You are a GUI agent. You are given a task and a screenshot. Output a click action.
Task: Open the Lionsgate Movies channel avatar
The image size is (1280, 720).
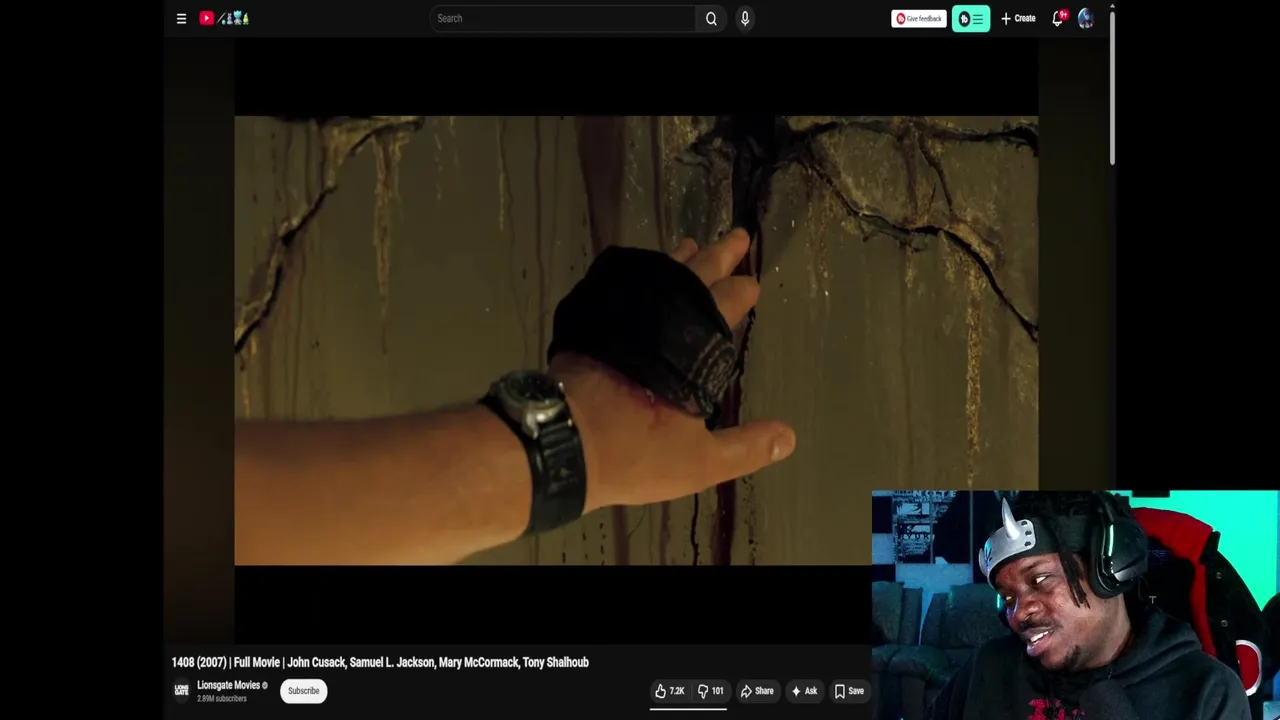pyautogui.click(x=181, y=690)
